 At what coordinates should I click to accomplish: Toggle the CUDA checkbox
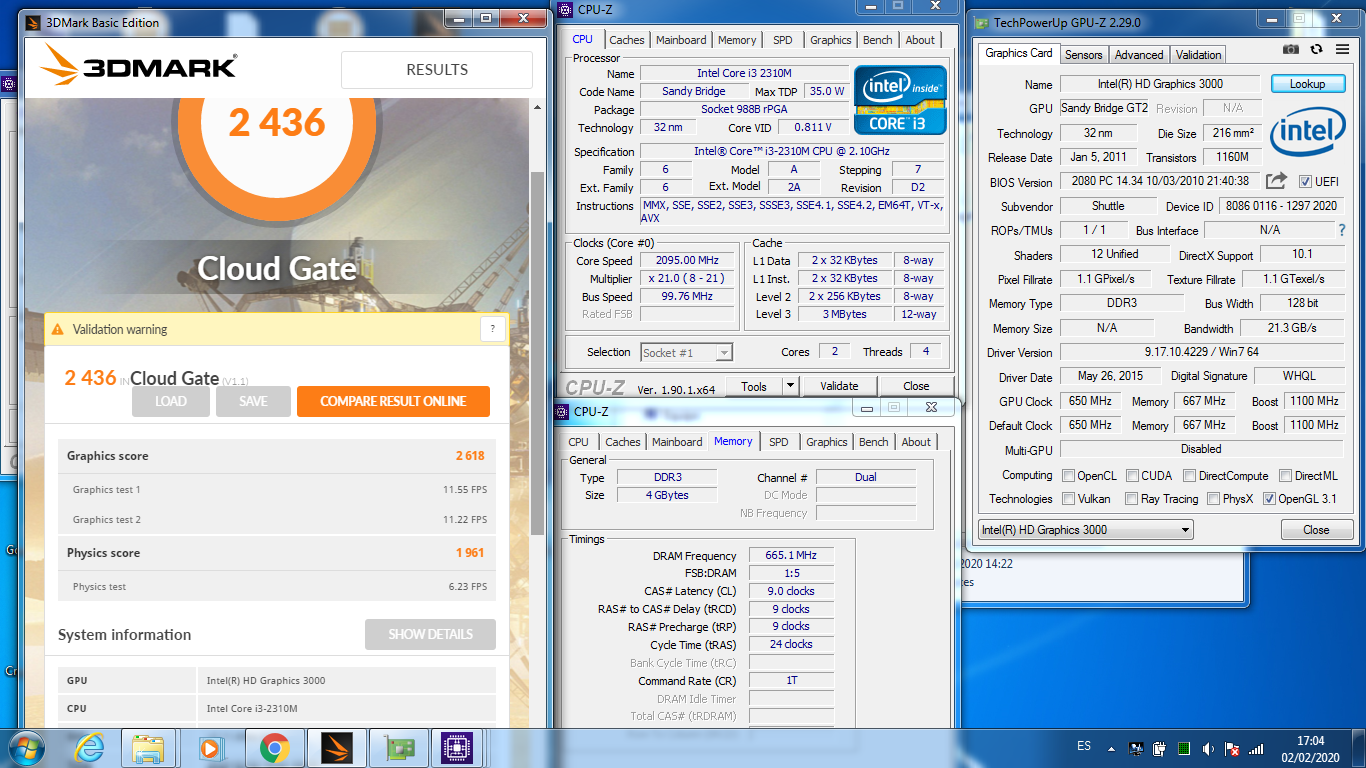click(x=1133, y=476)
